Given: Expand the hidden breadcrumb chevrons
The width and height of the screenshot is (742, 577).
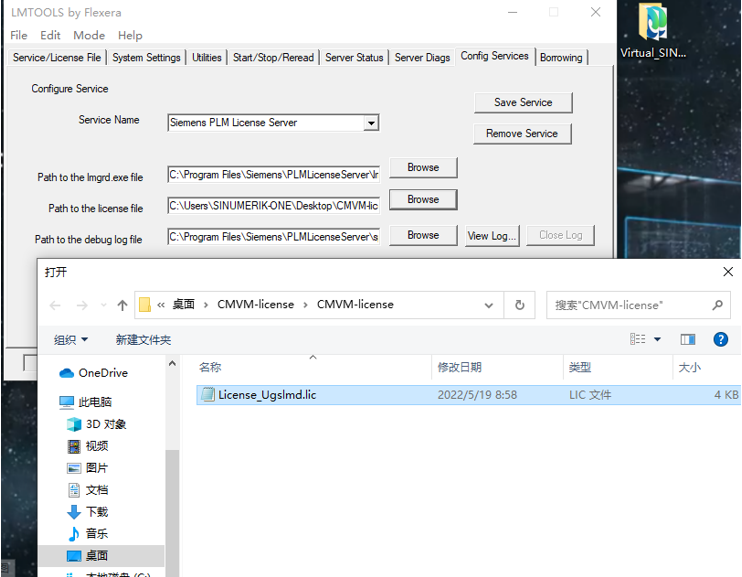Looking at the screenshot, I should point(161,305).
